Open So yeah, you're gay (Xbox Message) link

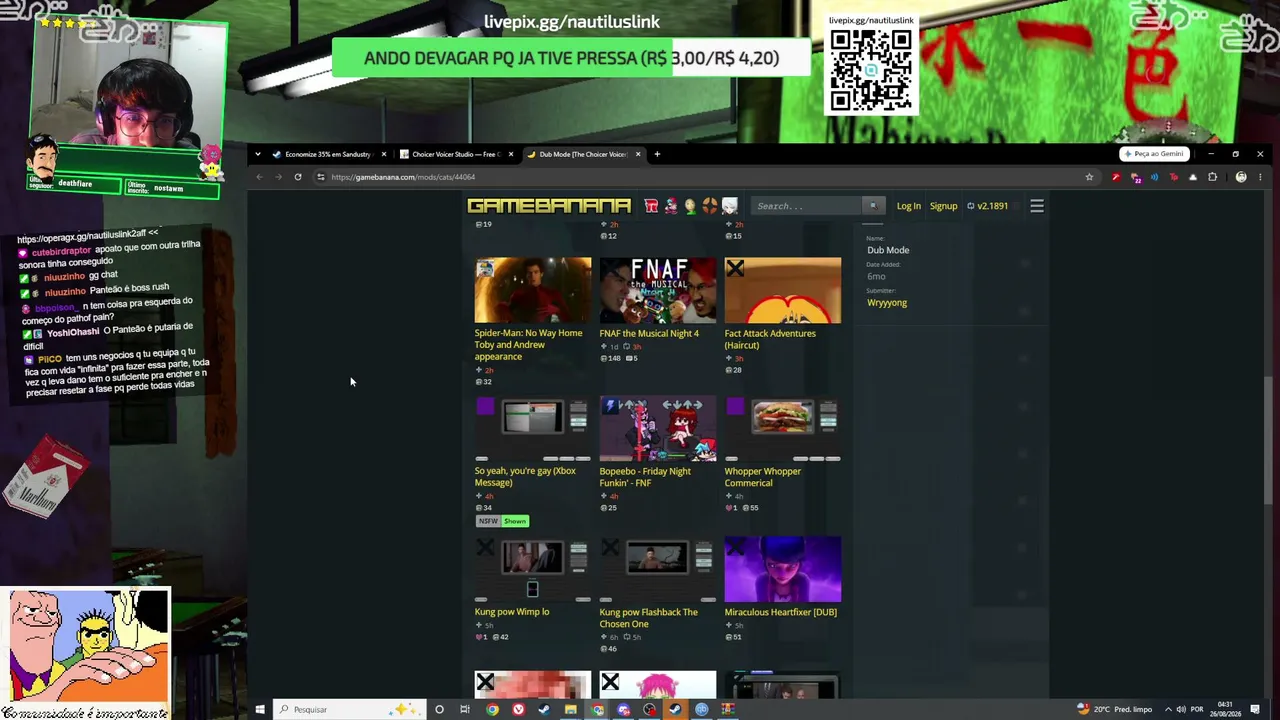click(x=525, y=477)
